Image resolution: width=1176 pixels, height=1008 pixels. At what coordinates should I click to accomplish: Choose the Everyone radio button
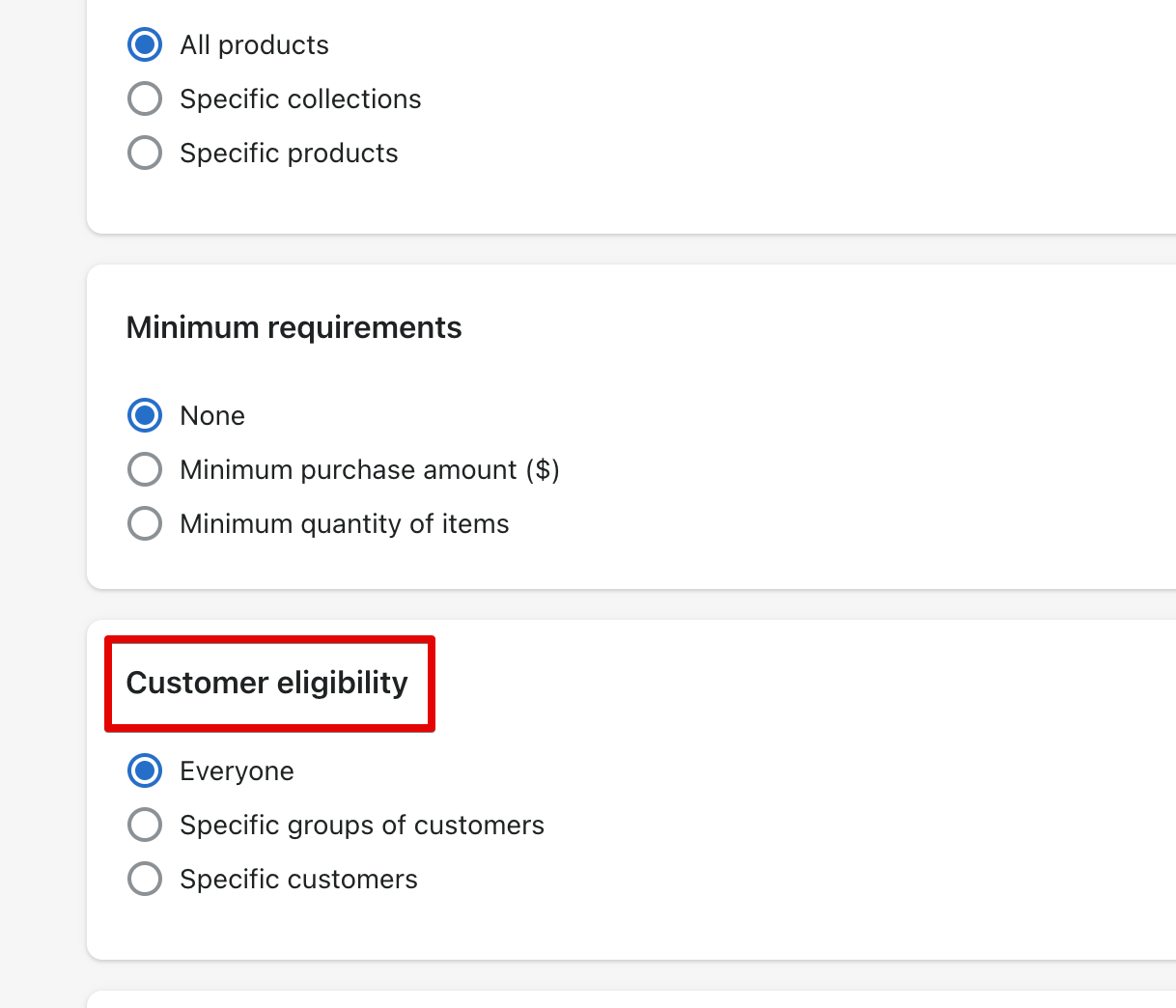tap(145, 770)
